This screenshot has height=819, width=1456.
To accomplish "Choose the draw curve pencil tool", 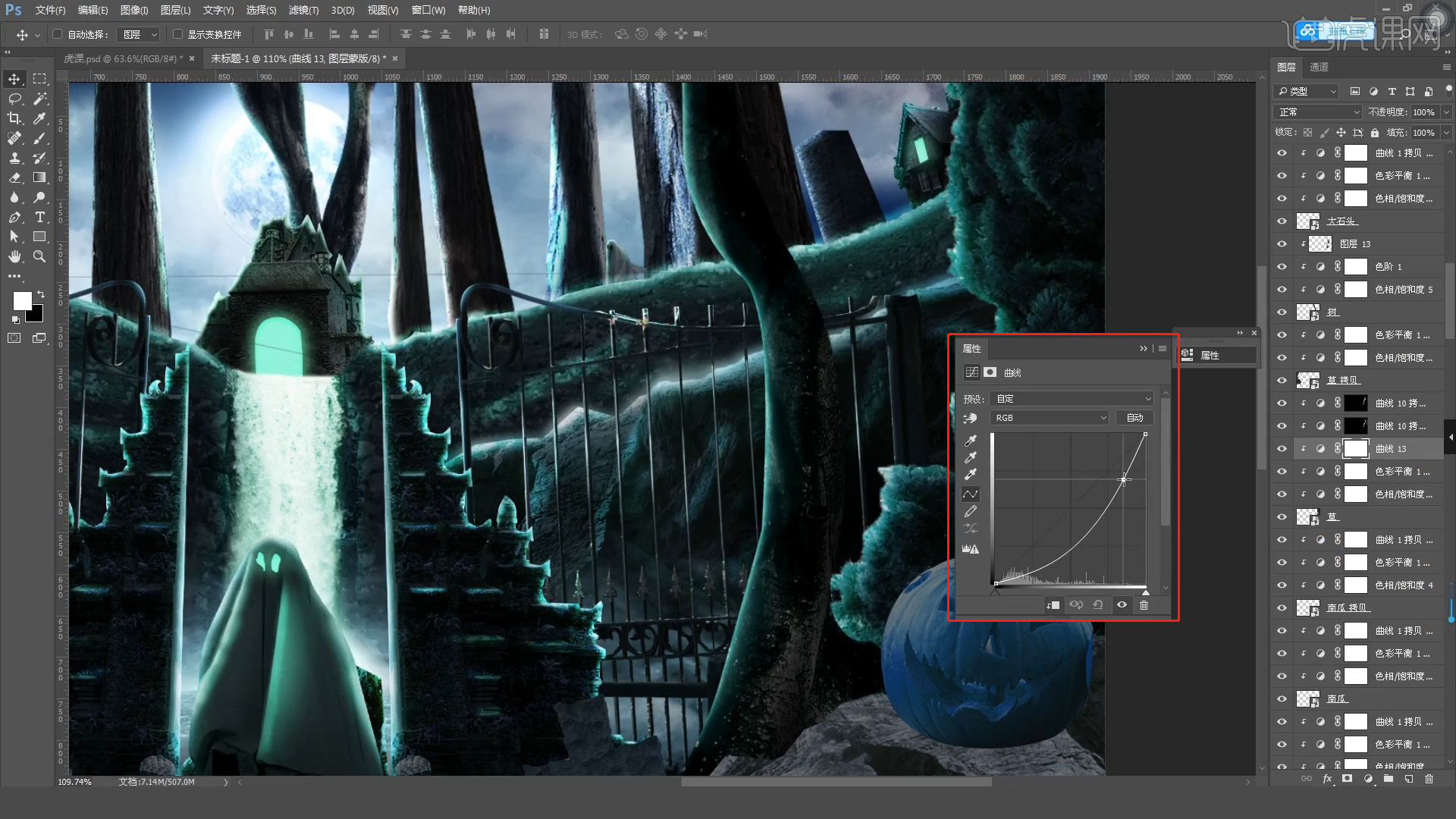I will click(970, 512).
